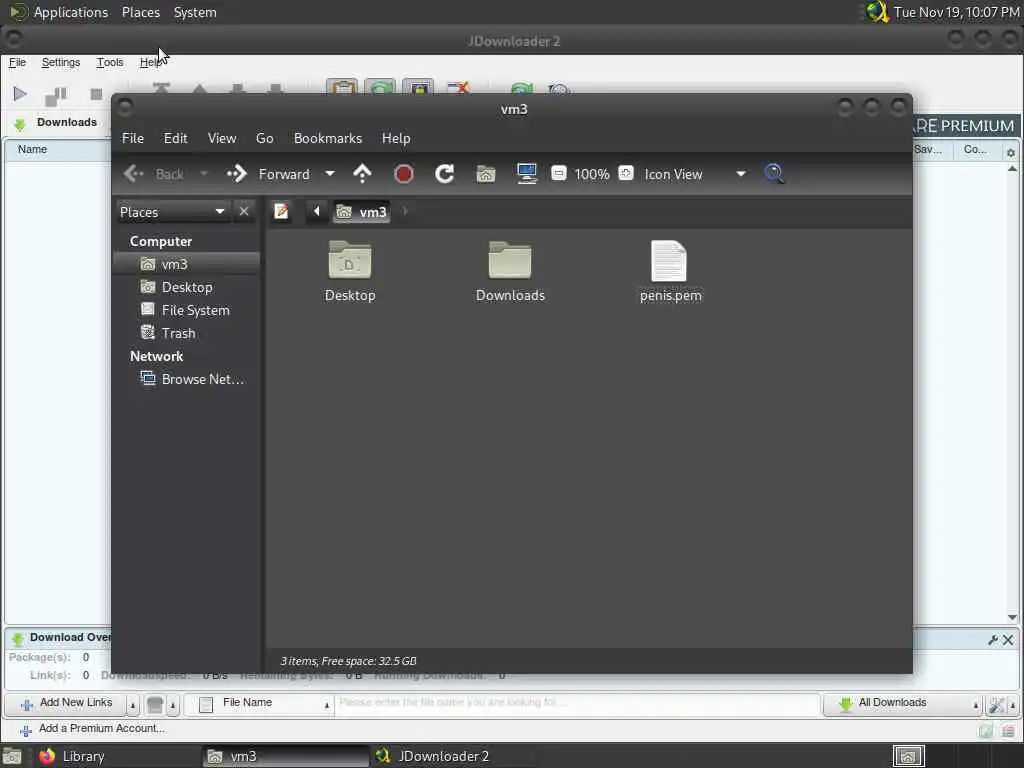Click the Back arrow in file manager
The width and height of the screenshot is (1024, 768).
coord(134,174)
